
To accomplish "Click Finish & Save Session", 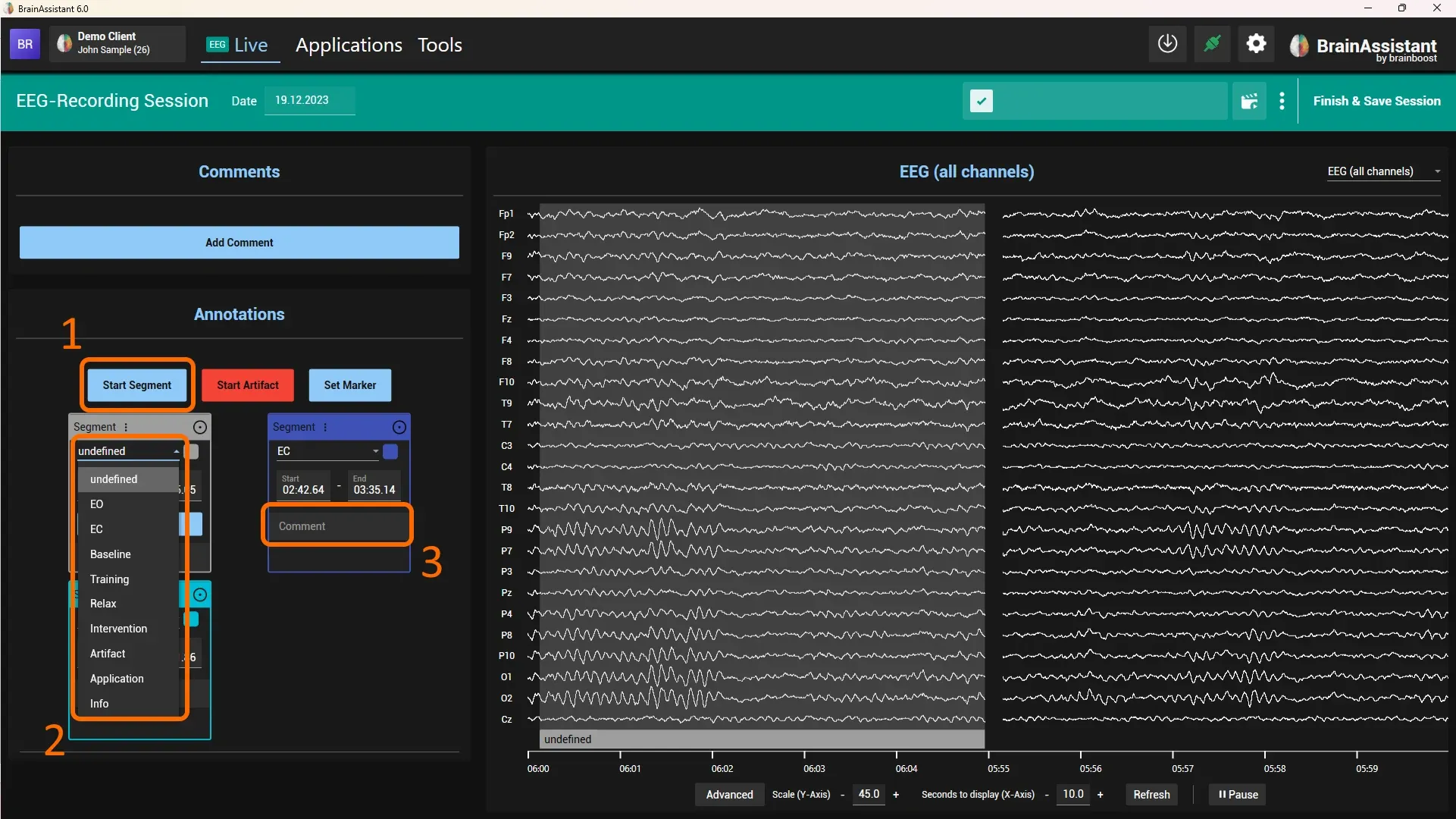I will pyautogui.click(x=1376, y=101).
